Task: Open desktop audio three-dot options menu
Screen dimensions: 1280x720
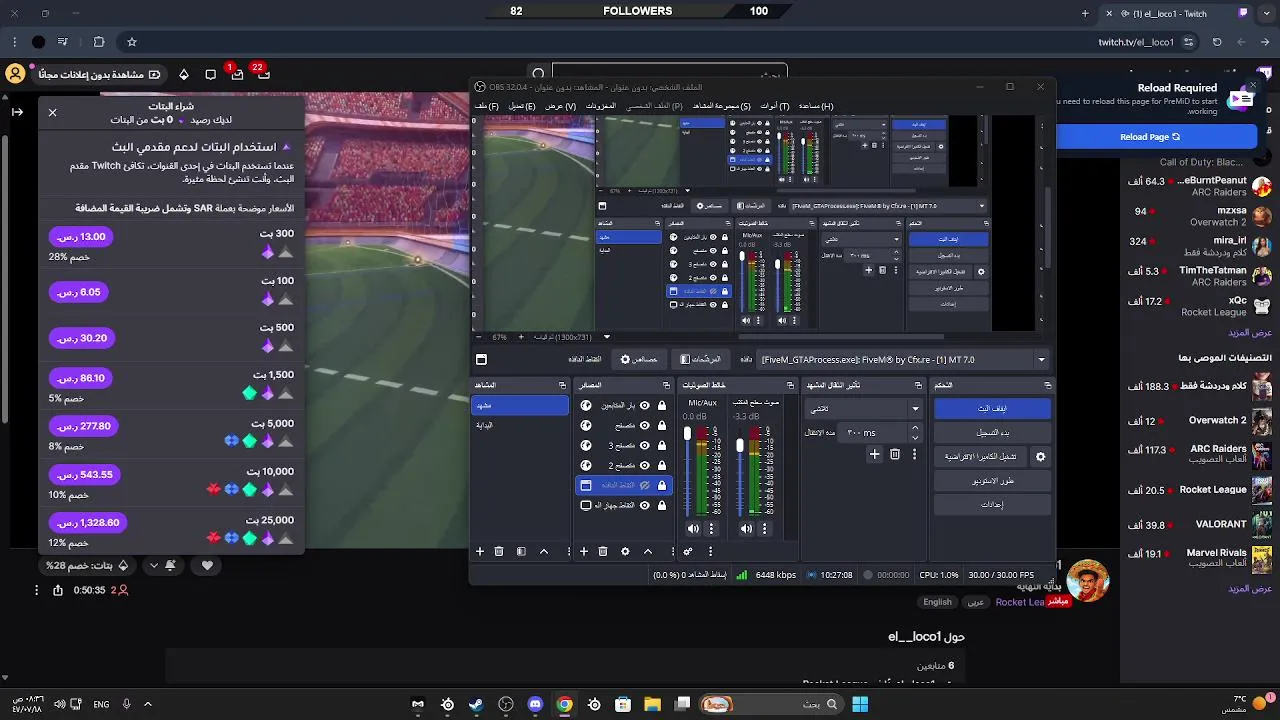Action: [764, 528]
